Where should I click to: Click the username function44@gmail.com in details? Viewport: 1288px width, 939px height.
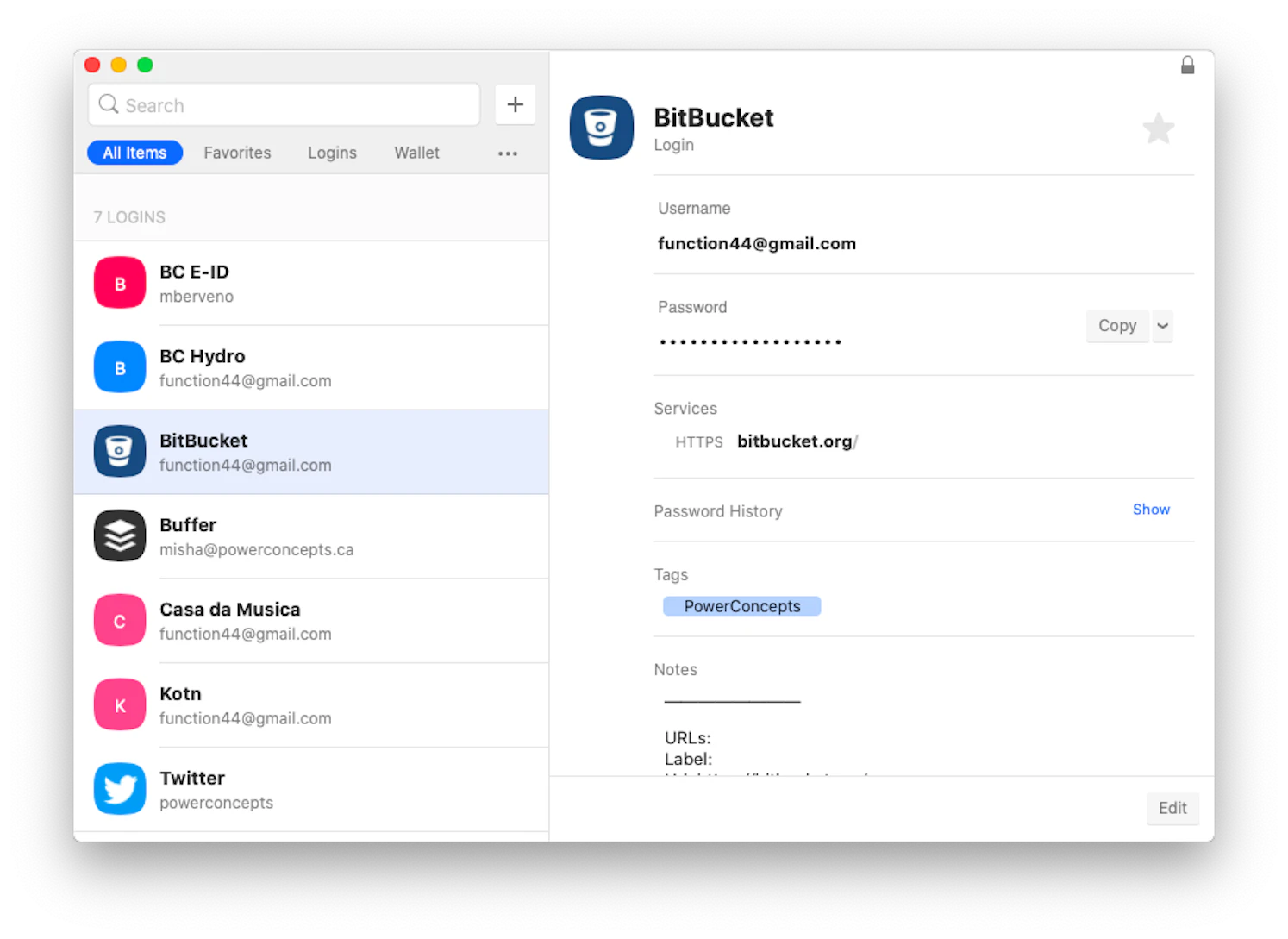(757, 244)
